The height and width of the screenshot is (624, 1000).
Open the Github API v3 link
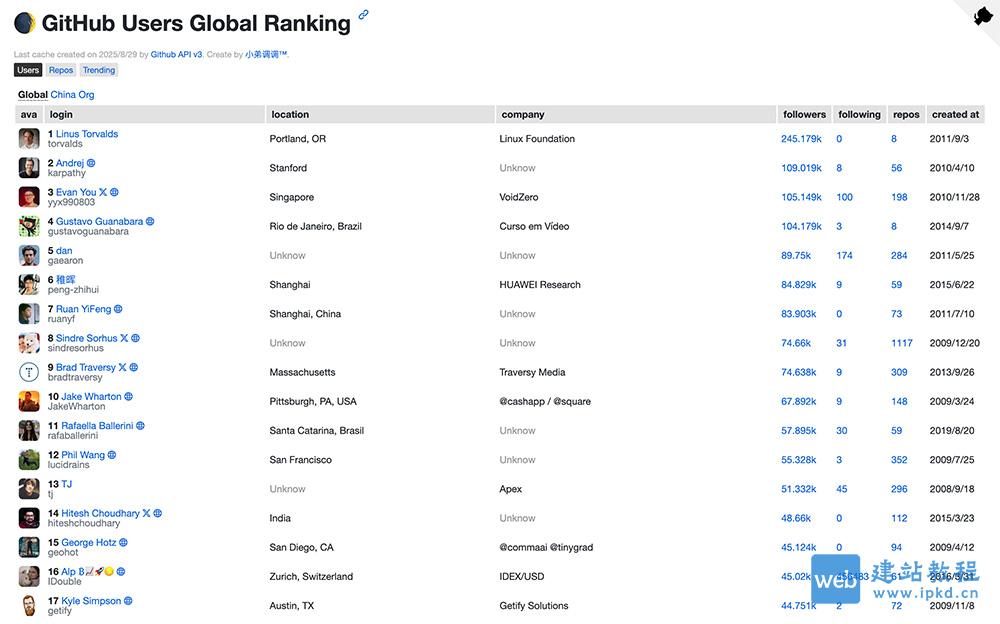point(176,54)
